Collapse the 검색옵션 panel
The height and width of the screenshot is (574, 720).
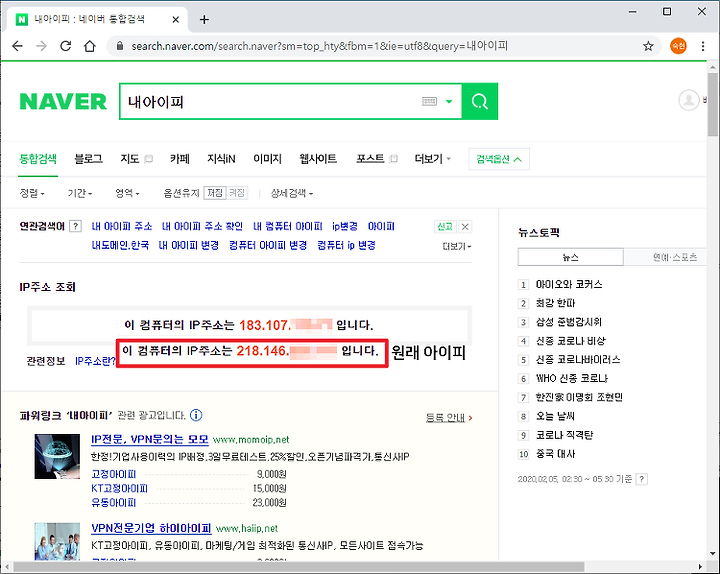tap(499, 159)
